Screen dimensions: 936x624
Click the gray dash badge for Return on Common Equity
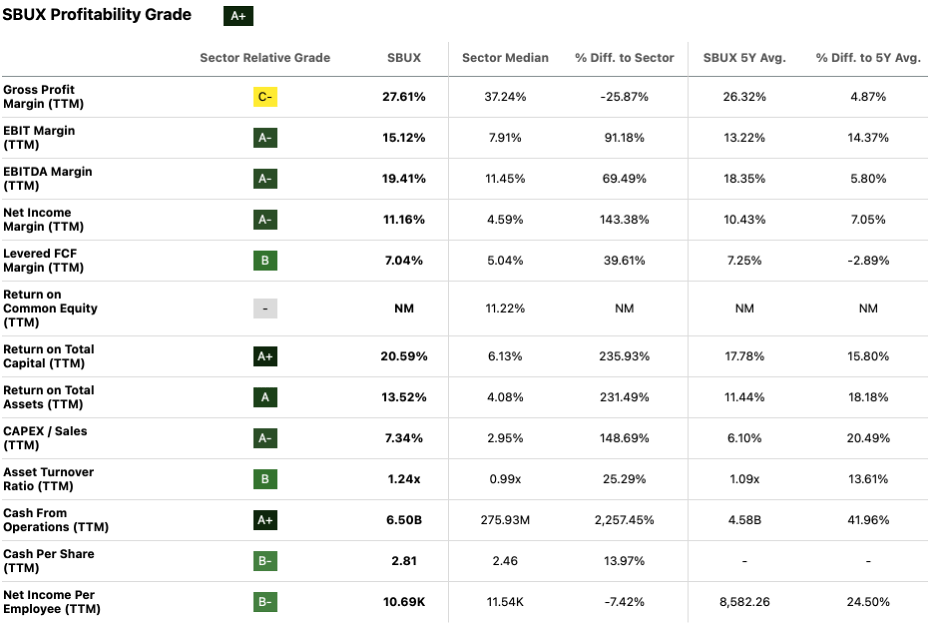click(x=265, y=309)
